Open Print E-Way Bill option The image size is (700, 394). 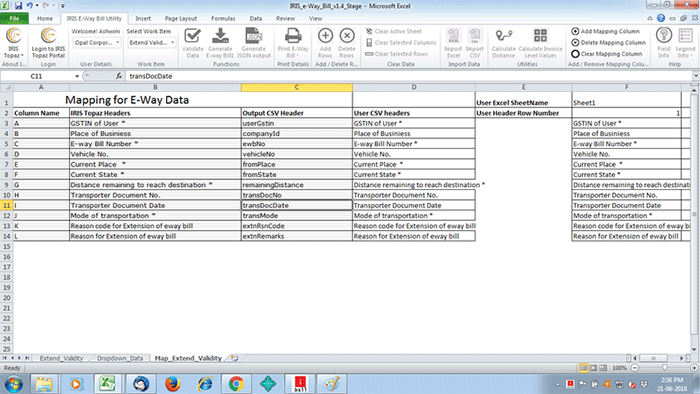[293, 43]
